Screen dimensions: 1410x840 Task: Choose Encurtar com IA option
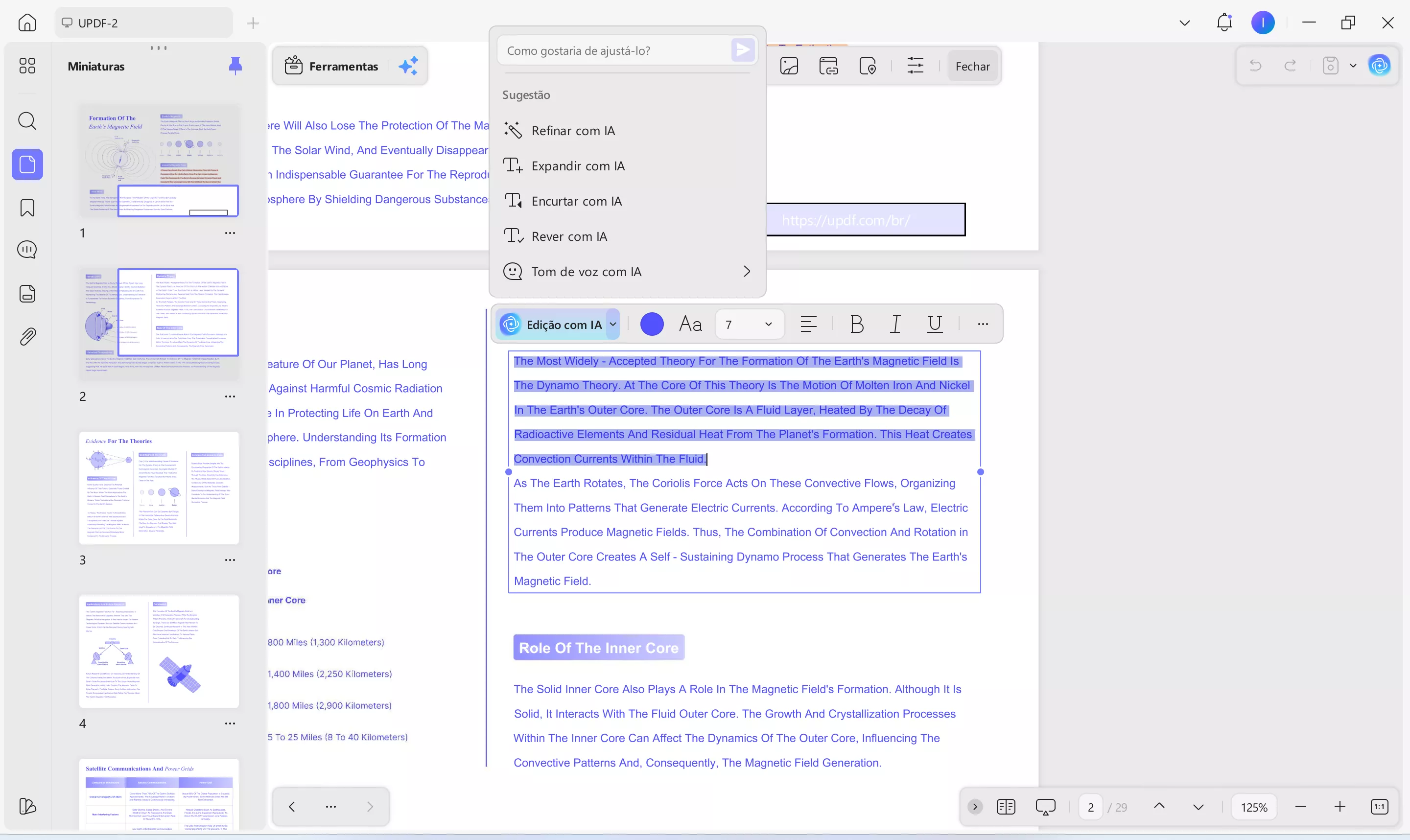(x=576, y=202)
